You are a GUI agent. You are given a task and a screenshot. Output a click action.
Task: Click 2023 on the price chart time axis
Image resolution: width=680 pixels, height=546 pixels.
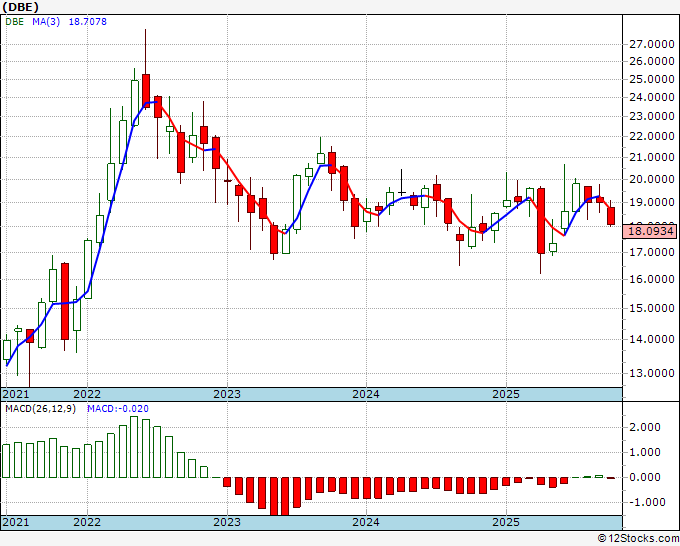227,394
